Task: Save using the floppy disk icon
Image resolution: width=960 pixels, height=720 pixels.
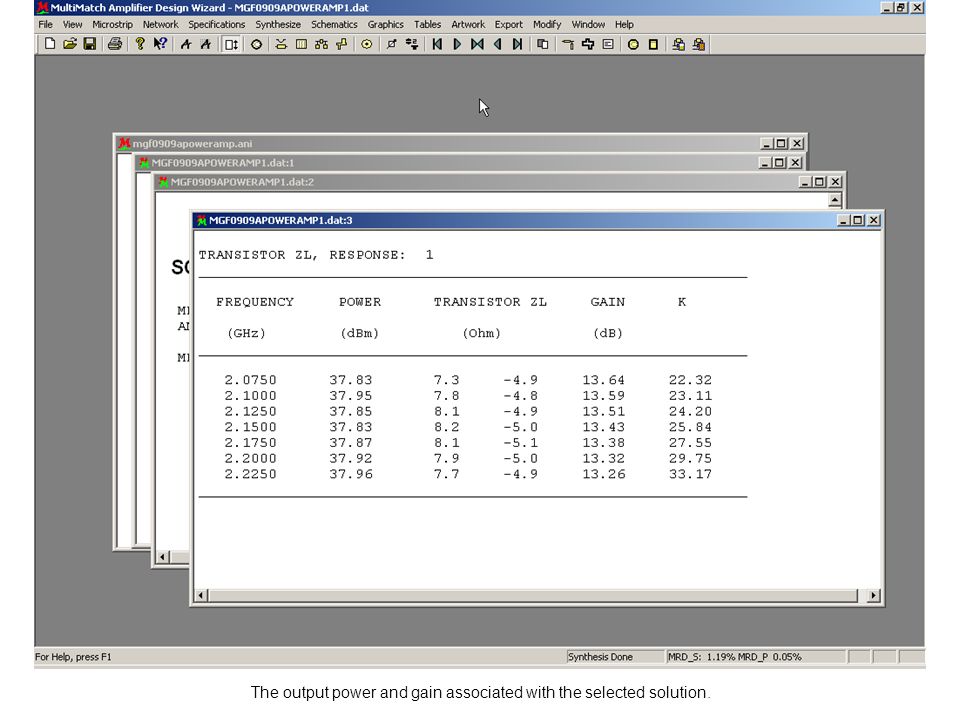Action: tap(90, 44)
